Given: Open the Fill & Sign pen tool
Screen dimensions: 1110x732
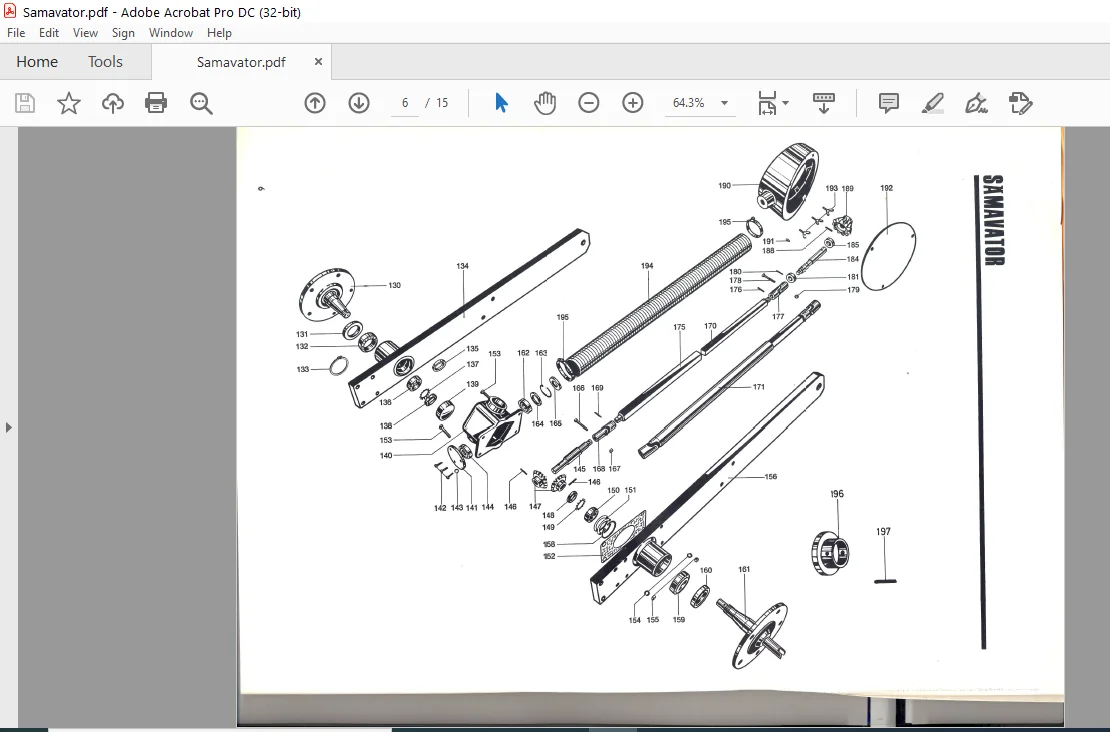Looking at the screenshot, I should [x=976, y=103].
